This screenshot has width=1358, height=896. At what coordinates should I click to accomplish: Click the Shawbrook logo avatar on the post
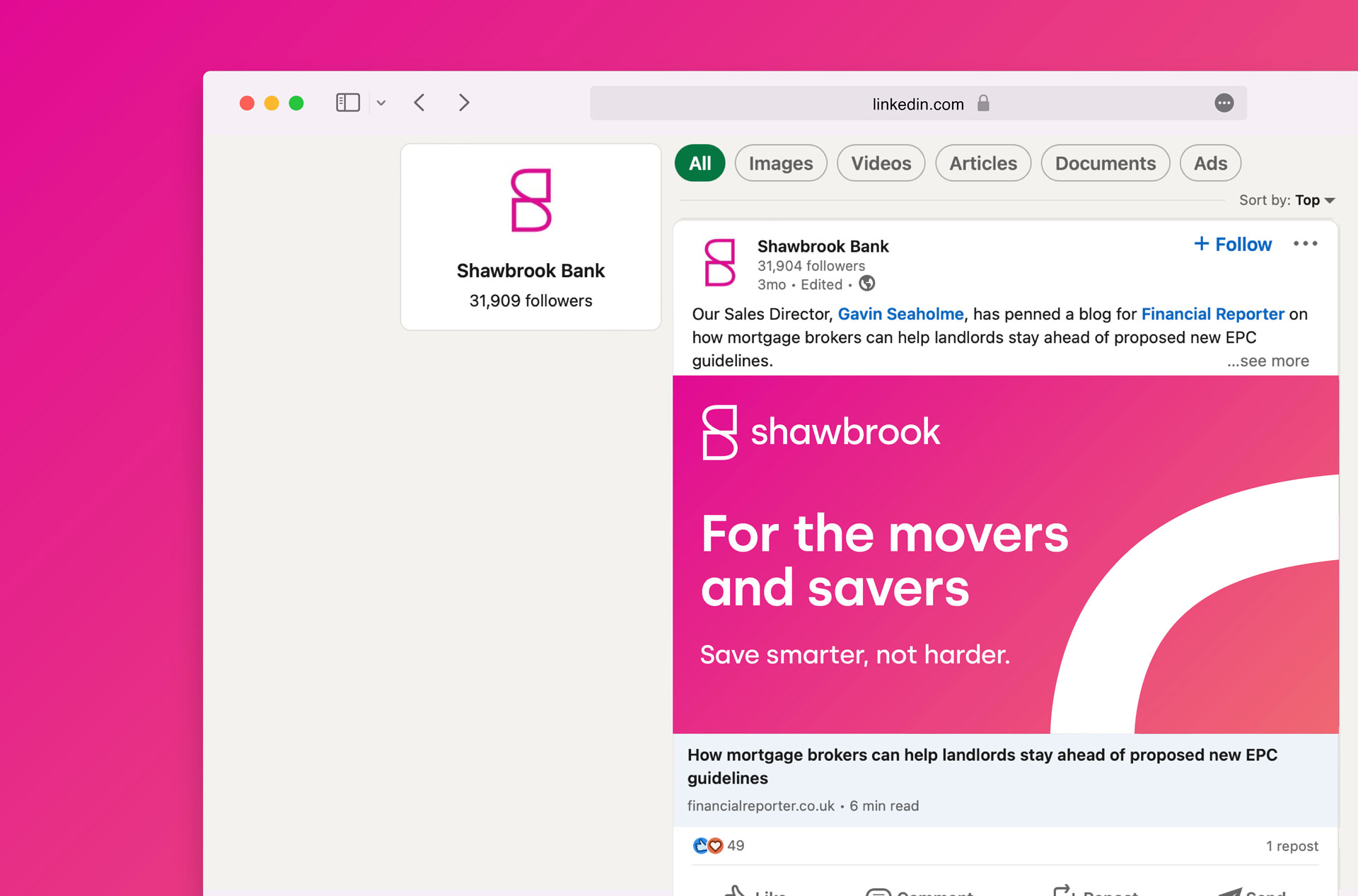click(x=720, y=262)
